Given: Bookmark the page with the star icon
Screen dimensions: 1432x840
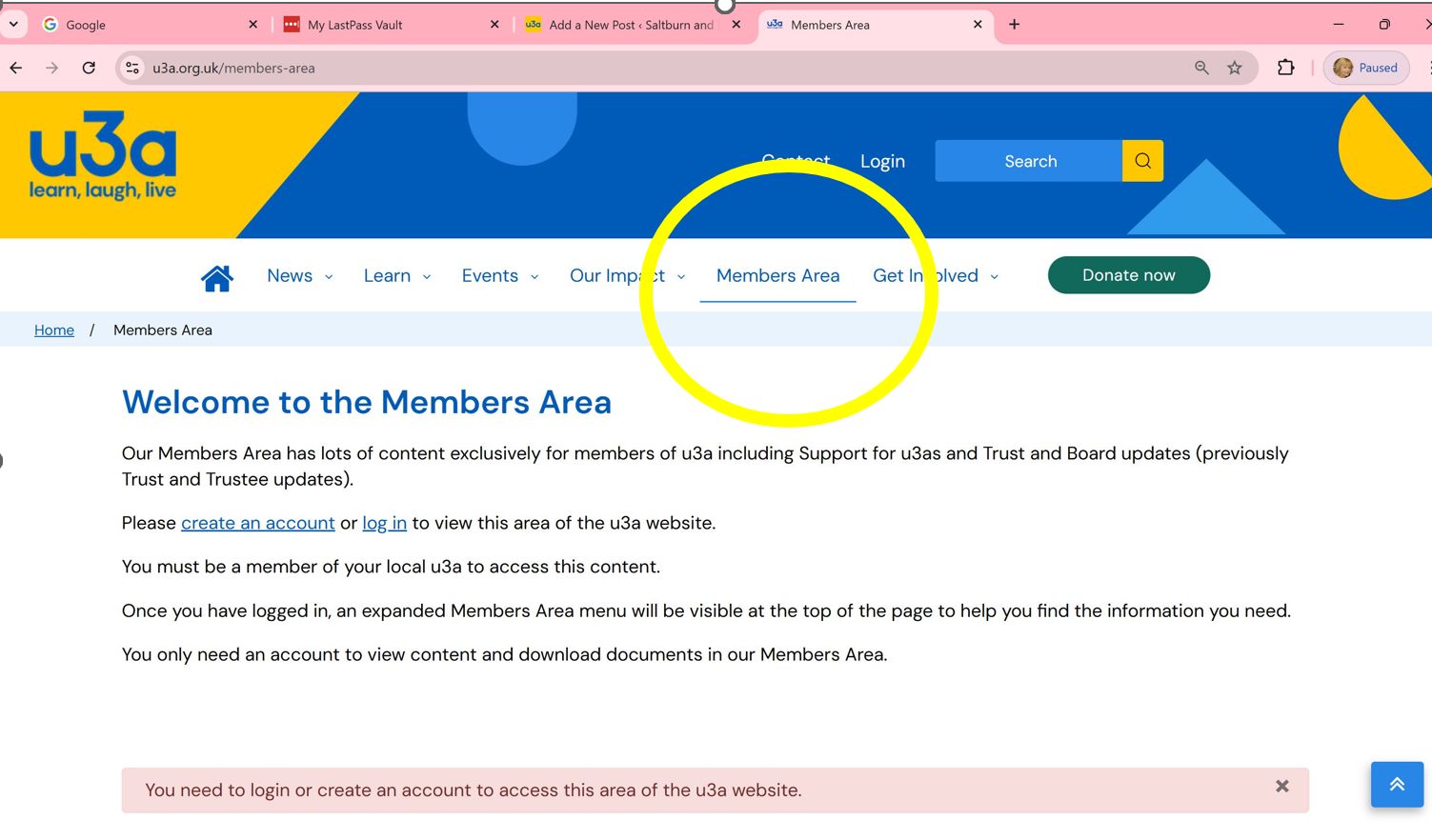Looking at the screenshot, I should pos(1235,68).
